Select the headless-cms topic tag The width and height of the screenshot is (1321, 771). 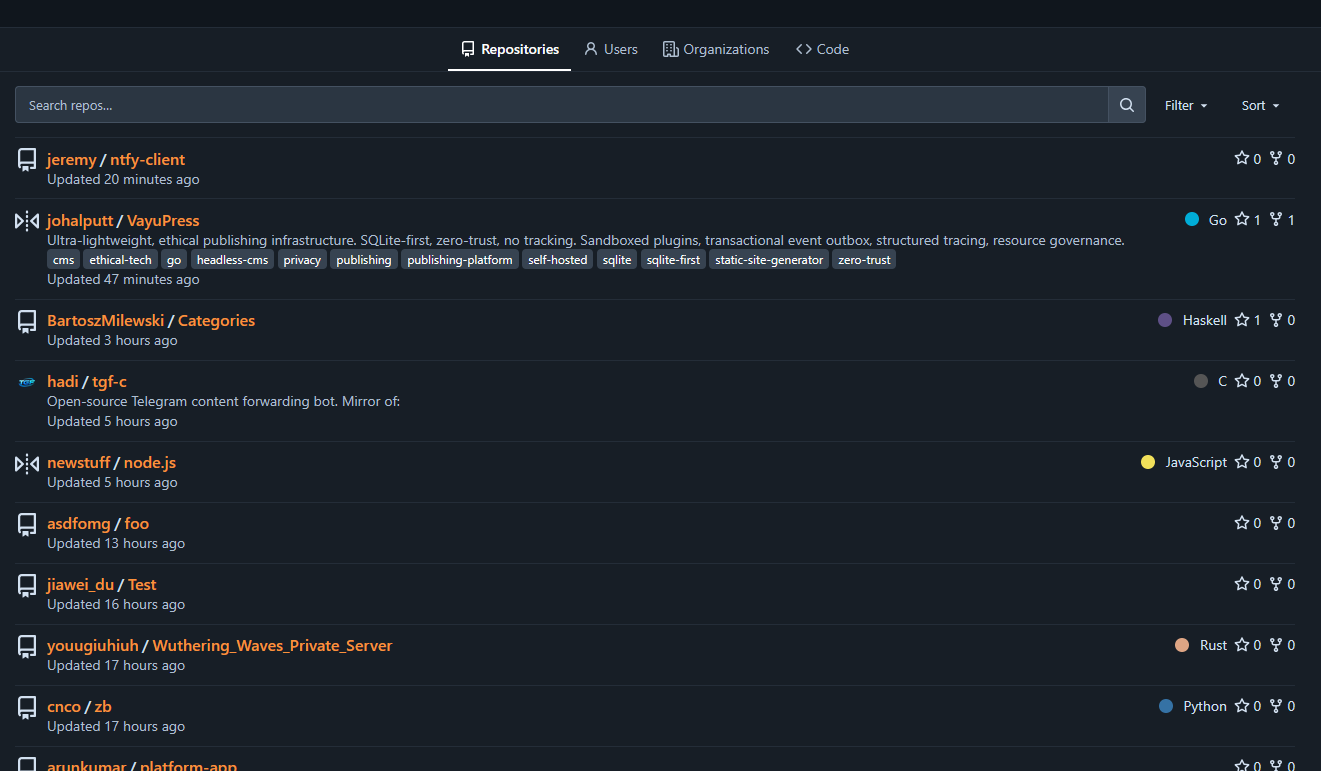(232, 260)
